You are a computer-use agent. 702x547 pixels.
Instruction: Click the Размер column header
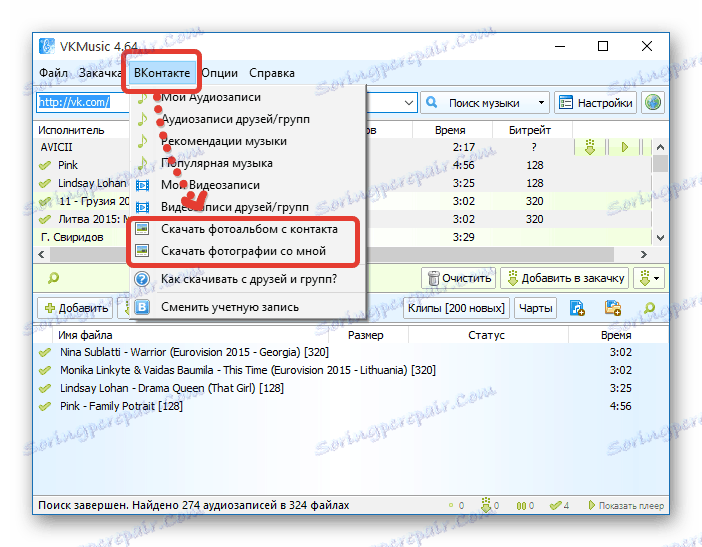[x=368, y=335]
